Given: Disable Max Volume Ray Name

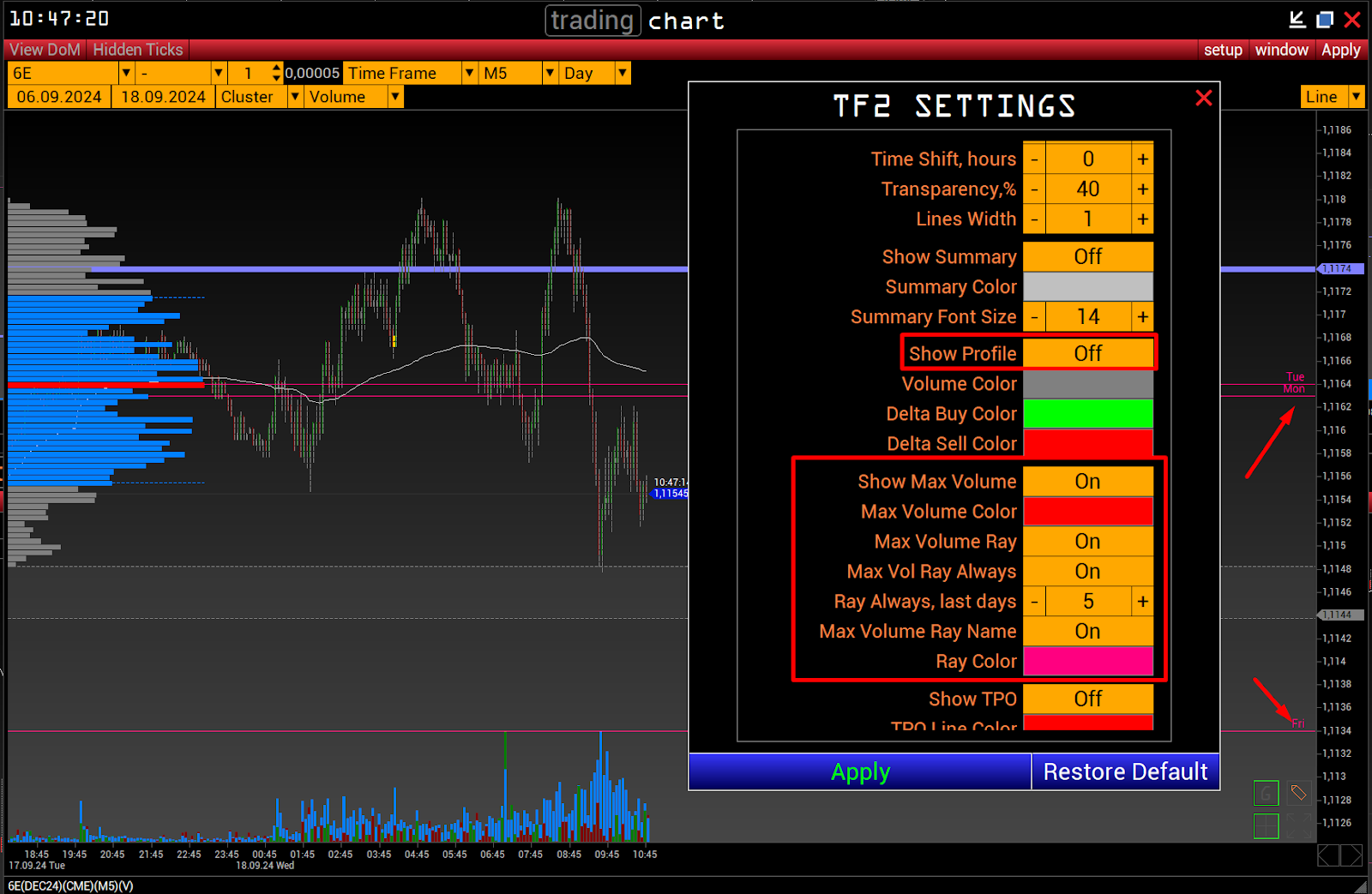Looking at the screenshot, I should tap(1087, 632).
